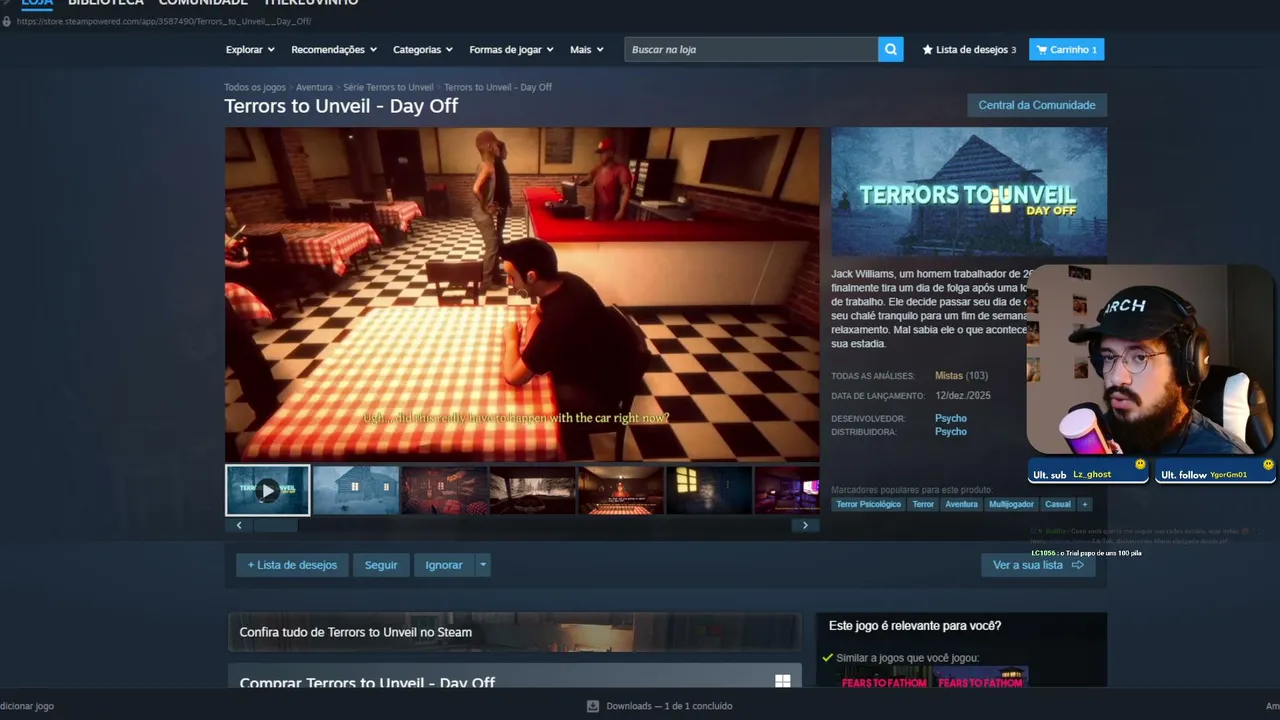Expand the arrow next to Ignorar

(x=483, y=565)
